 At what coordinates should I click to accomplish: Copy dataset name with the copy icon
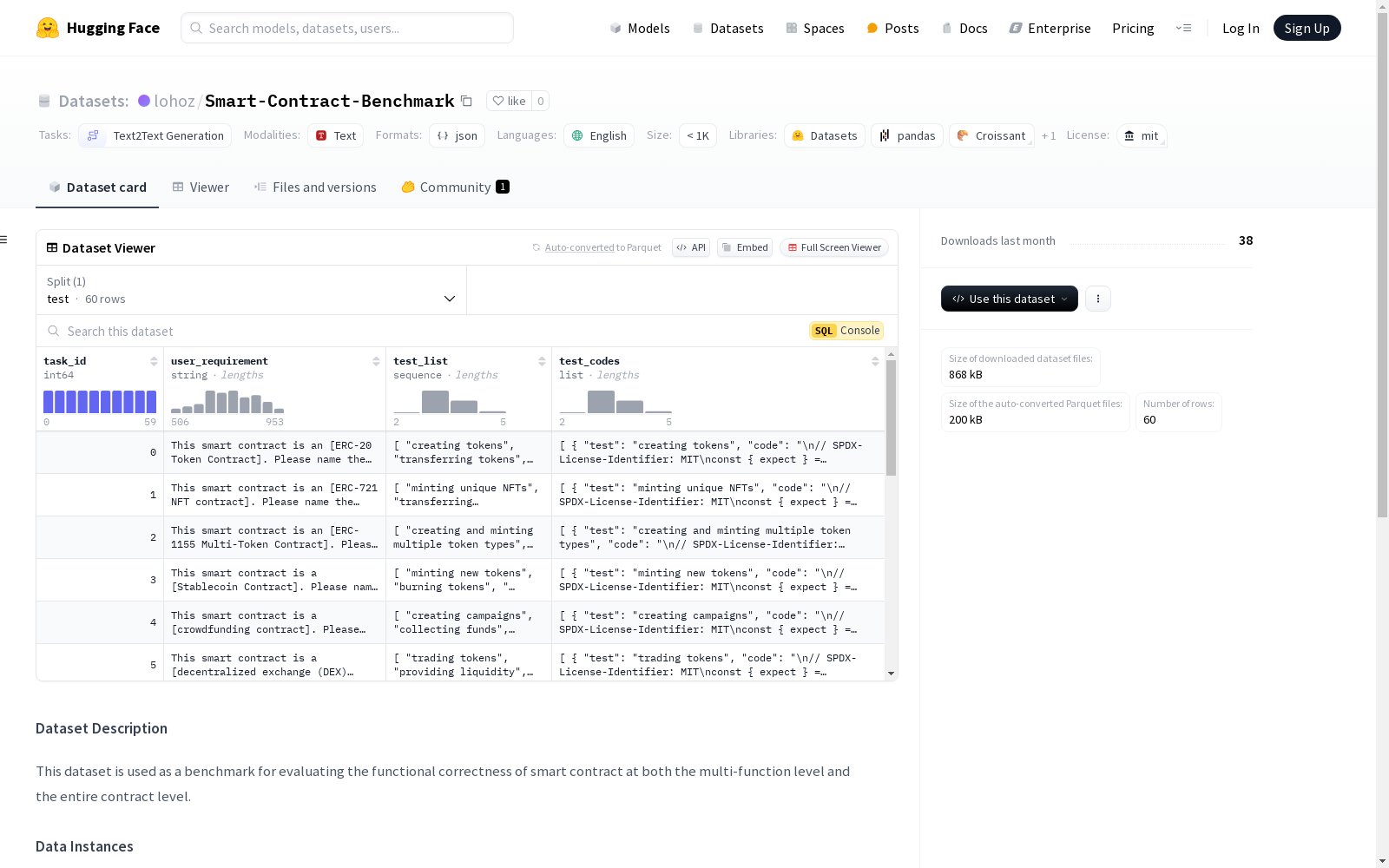[x=466, y=101]
